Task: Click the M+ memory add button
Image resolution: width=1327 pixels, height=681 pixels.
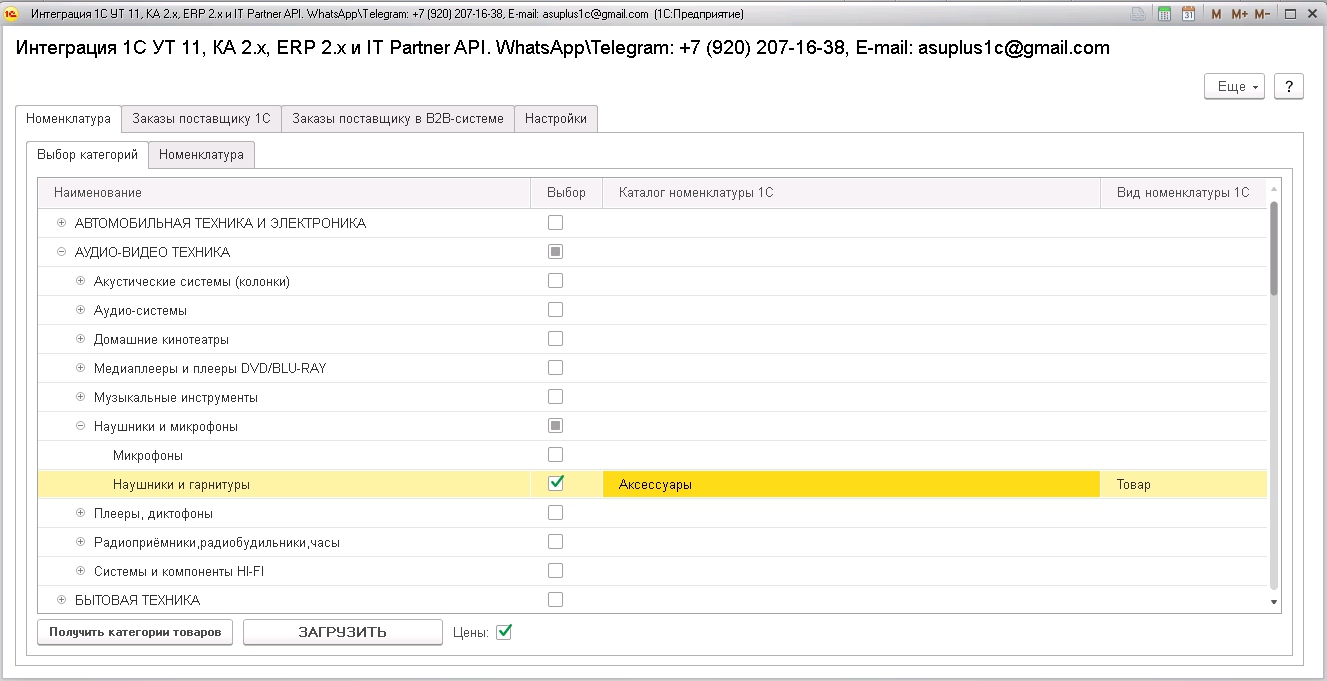Action: 1239,14
